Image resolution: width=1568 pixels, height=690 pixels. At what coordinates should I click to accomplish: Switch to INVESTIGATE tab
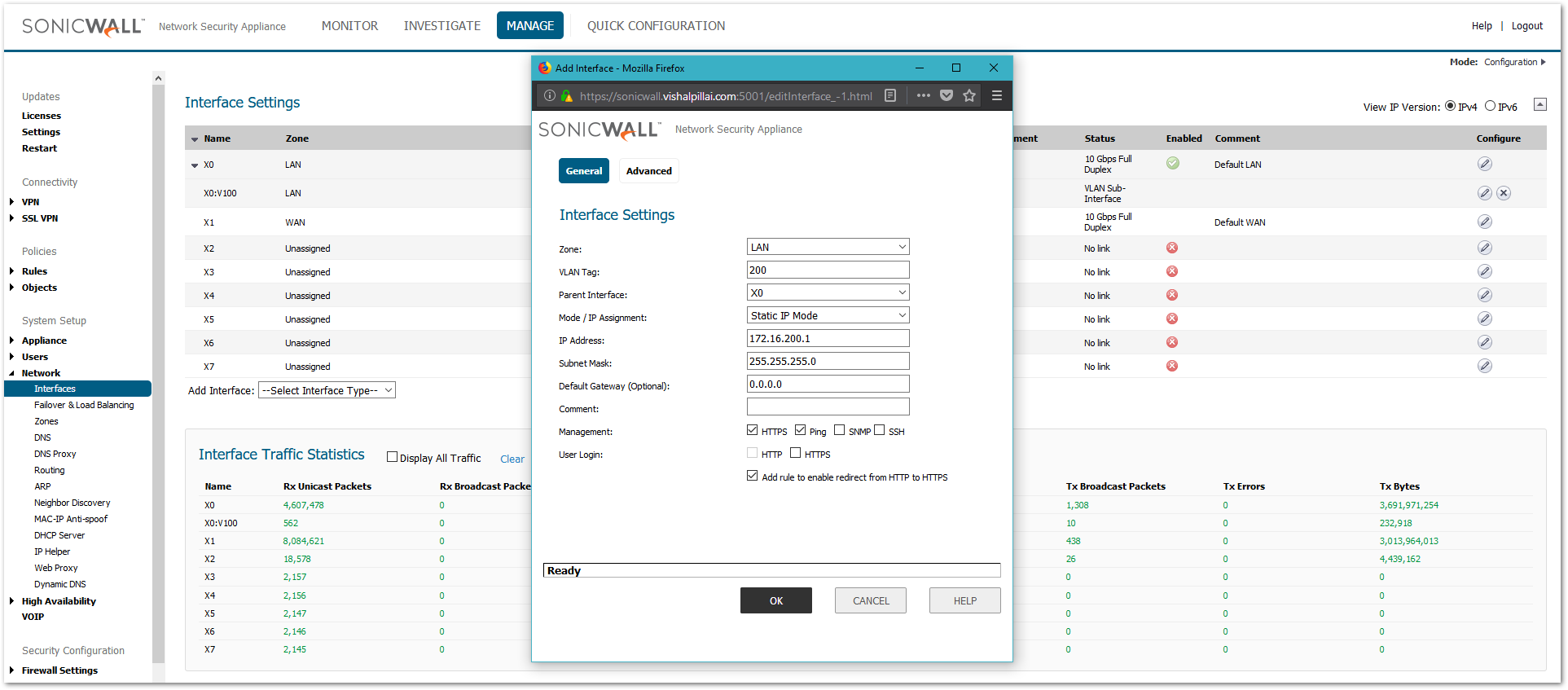pyautogui.click(x=442, y=26)
